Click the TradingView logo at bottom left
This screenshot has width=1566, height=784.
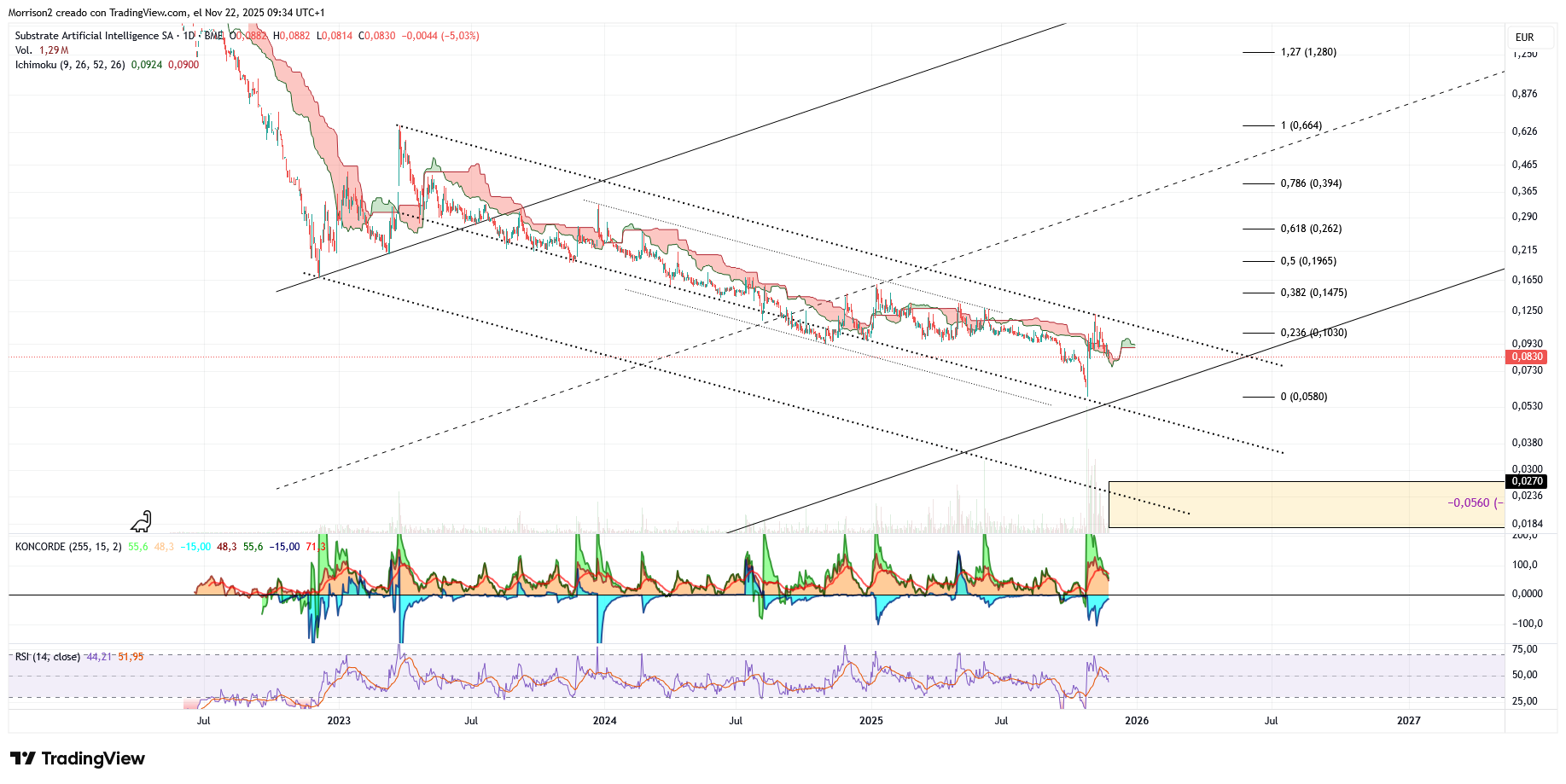pyautogui.click(x=78, y=758)
